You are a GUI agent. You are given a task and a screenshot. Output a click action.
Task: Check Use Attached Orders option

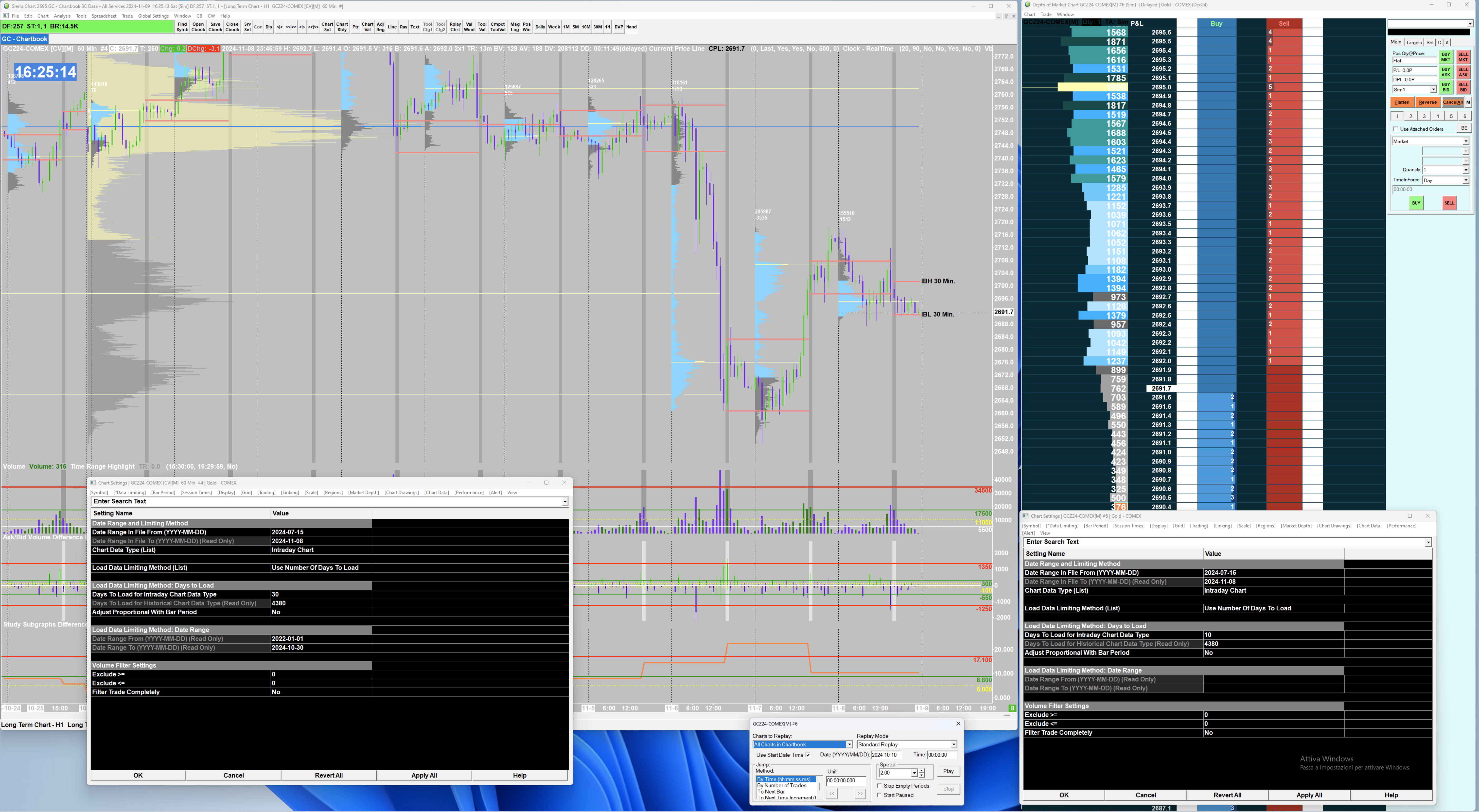point(1396,129)
